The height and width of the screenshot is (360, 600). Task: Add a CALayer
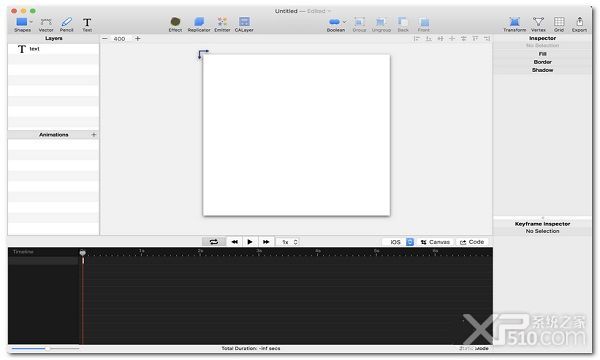pos(244,24)
